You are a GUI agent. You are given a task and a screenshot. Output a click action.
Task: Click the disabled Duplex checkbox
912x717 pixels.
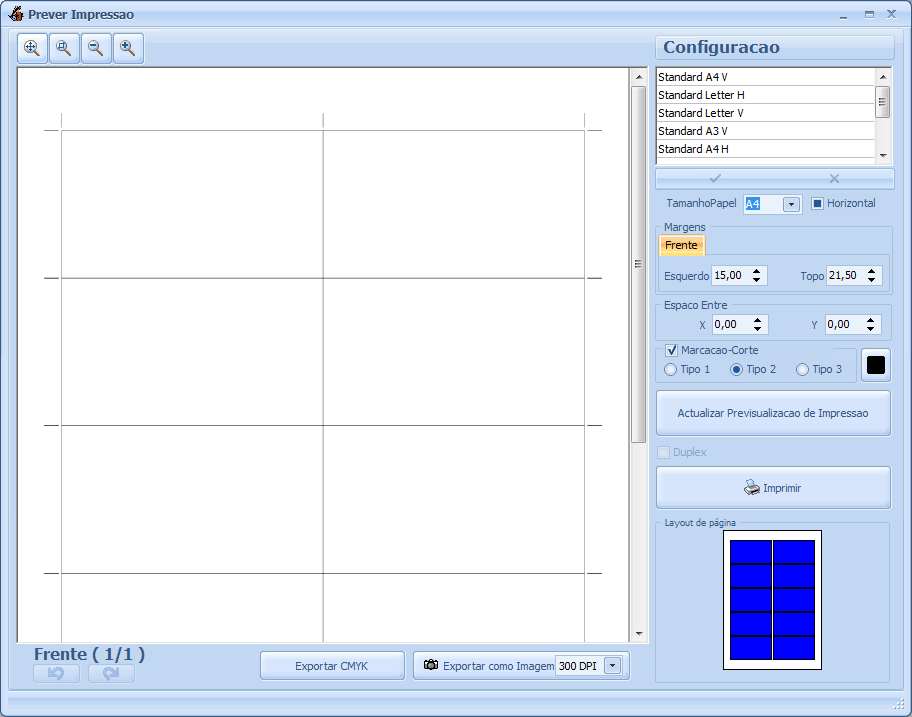click(x=663, y=452)
